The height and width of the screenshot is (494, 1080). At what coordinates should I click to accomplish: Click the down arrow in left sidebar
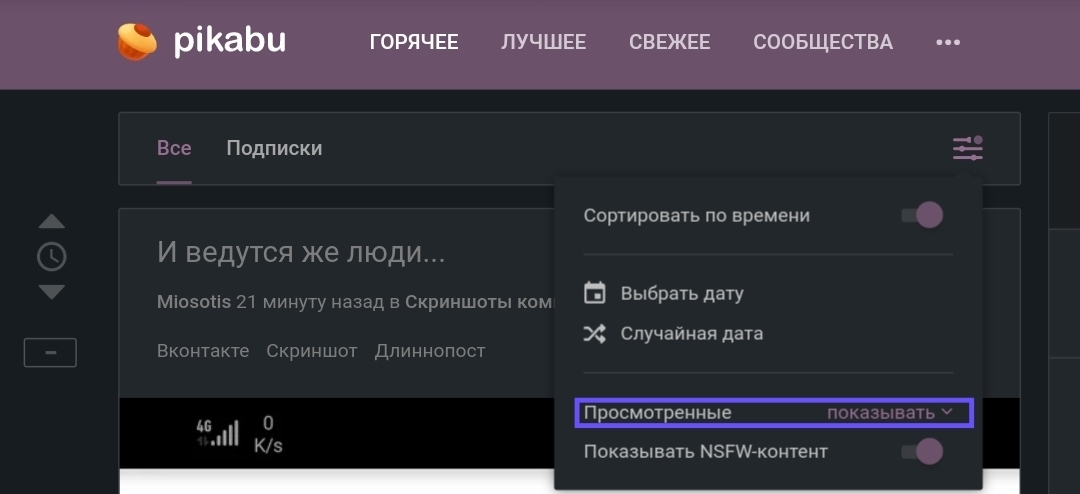coord(51,292)
